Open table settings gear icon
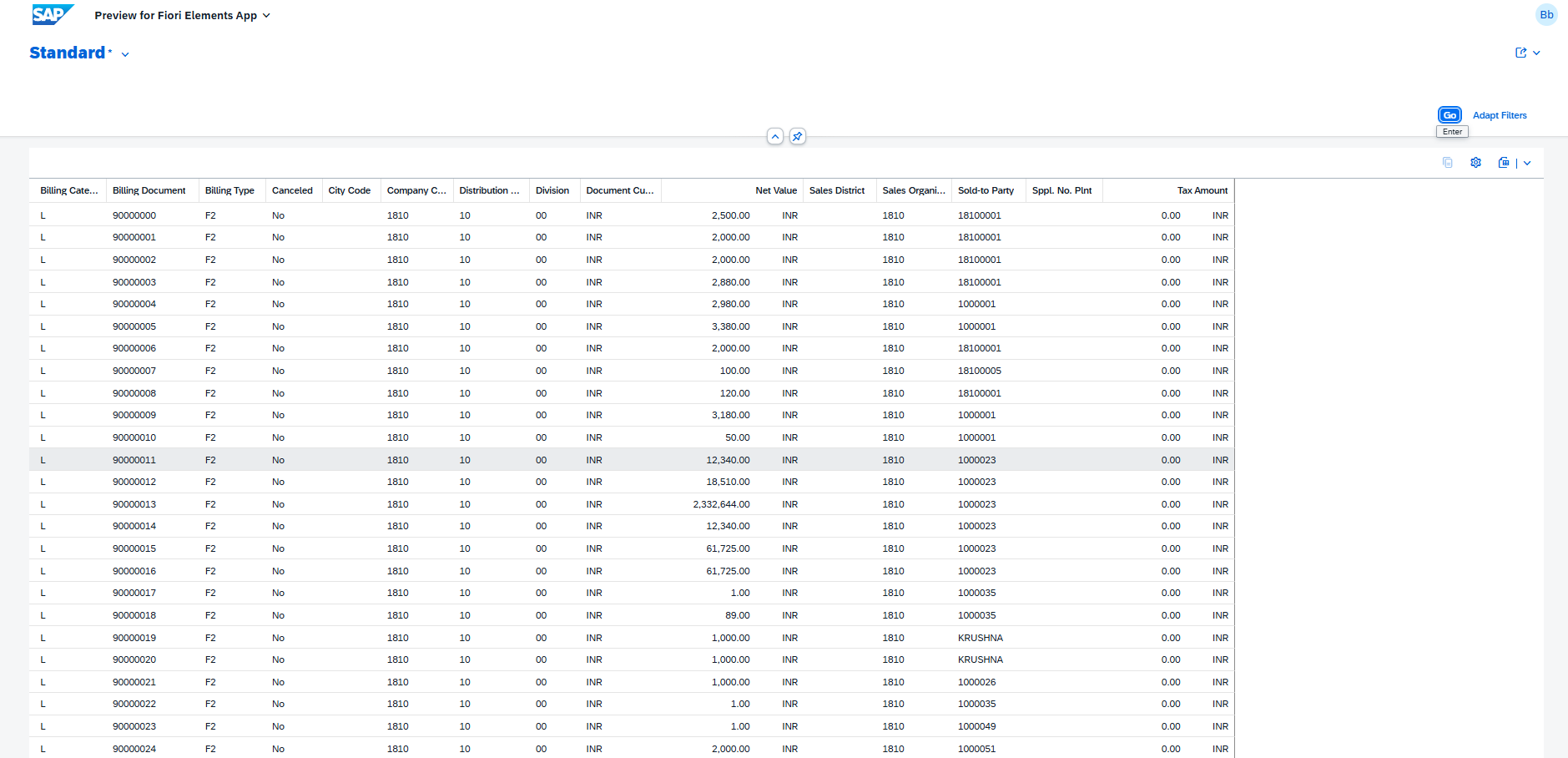 [1475, 163]
